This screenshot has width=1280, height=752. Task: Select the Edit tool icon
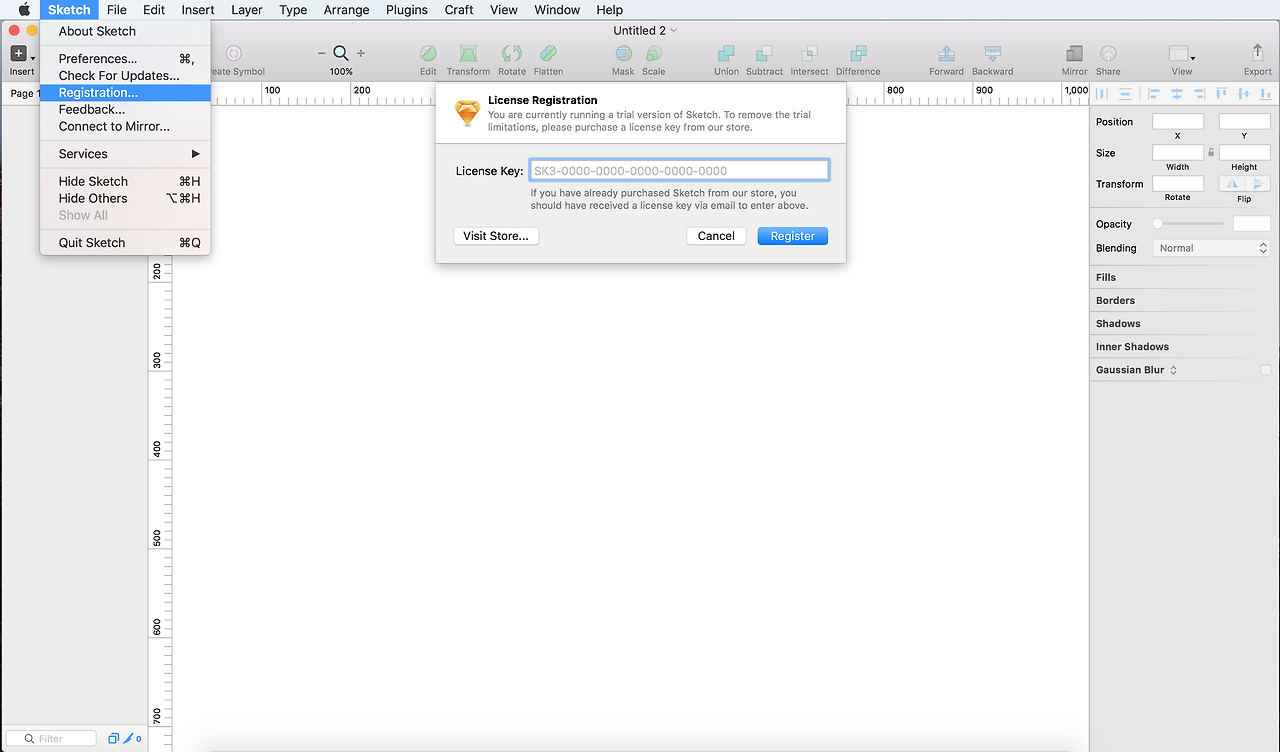click(x=428, y=54)
